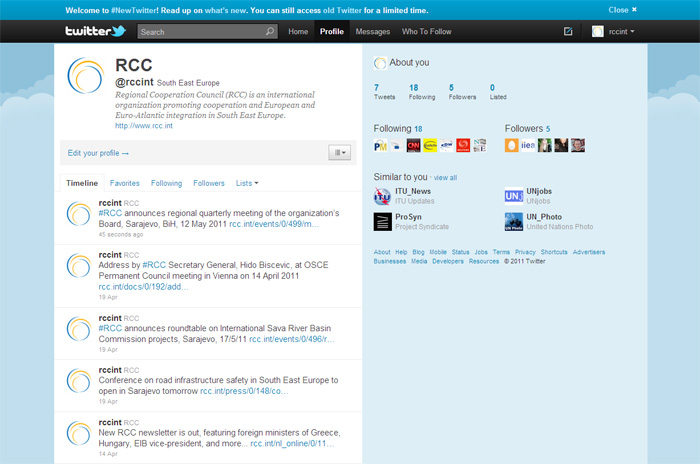Open the list options dropdown button
700x464 pixels.
click(340, 152)
